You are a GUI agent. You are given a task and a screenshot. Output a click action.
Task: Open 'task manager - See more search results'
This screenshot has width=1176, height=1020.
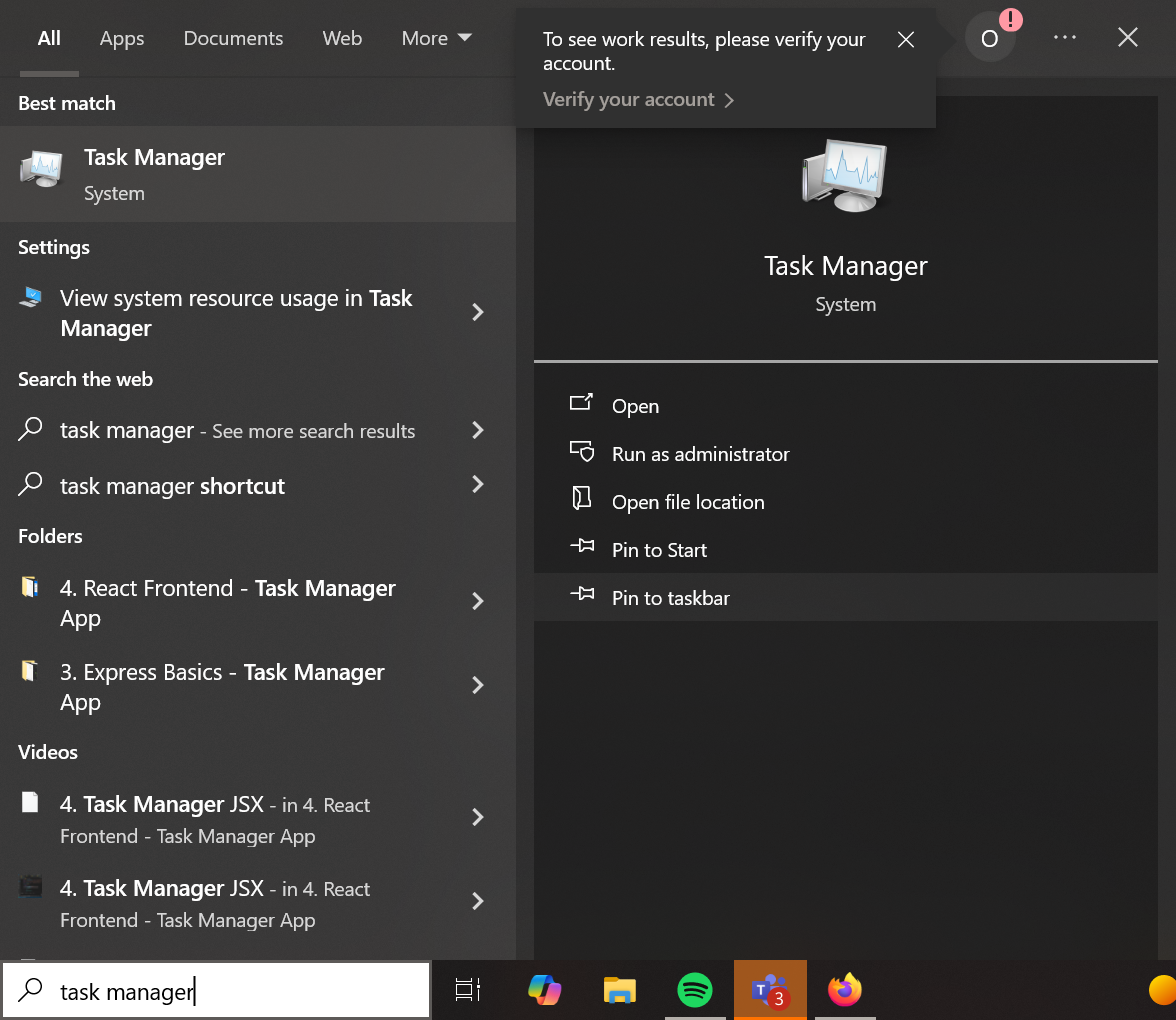click(x=257, y=430)
